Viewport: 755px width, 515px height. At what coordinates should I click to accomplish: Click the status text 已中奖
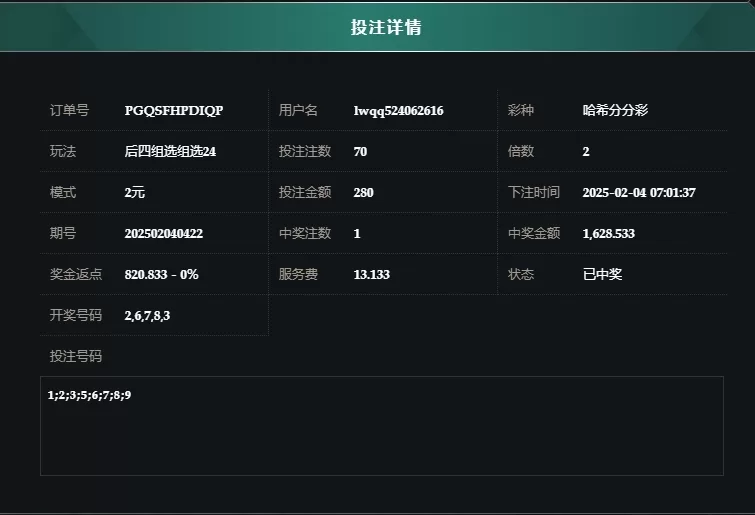602,274
